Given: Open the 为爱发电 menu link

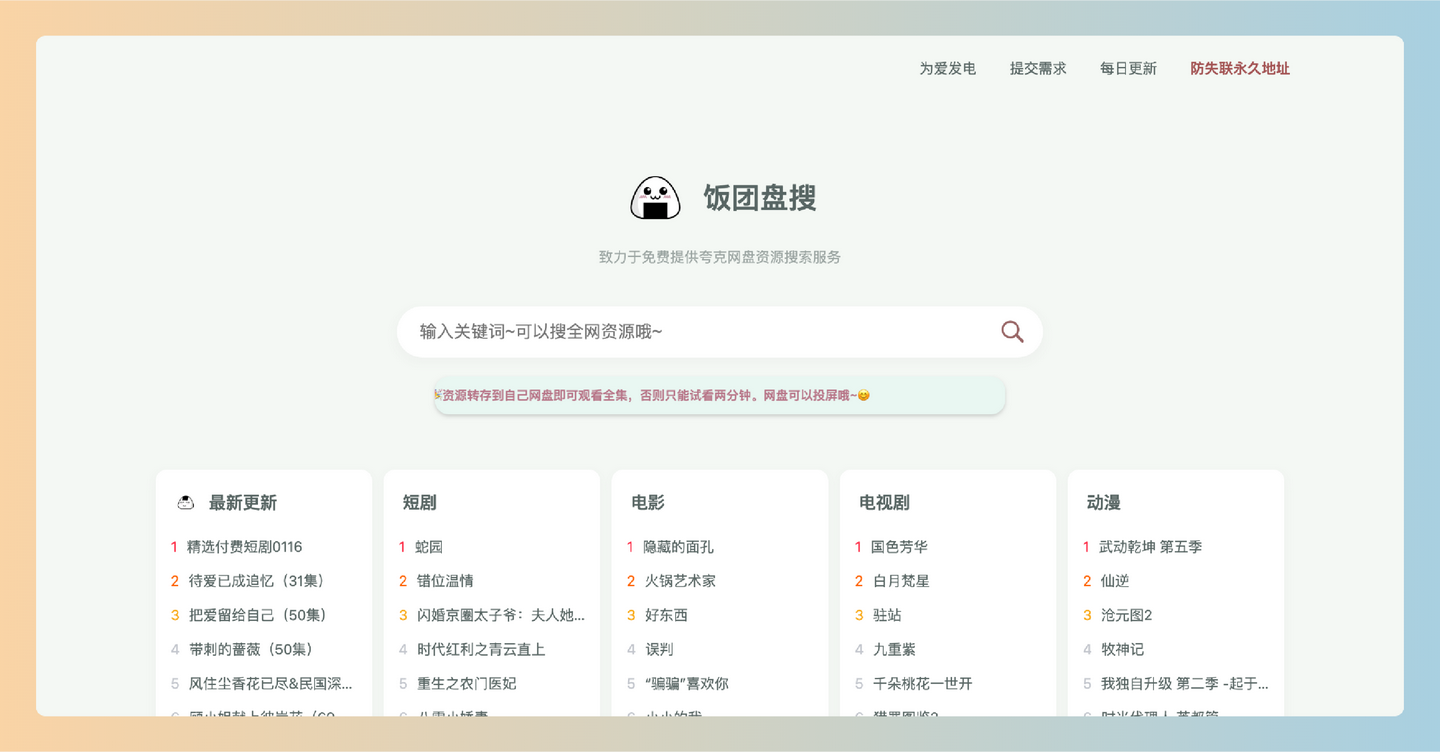Looking at the screenshot, I should coord(948,68).
